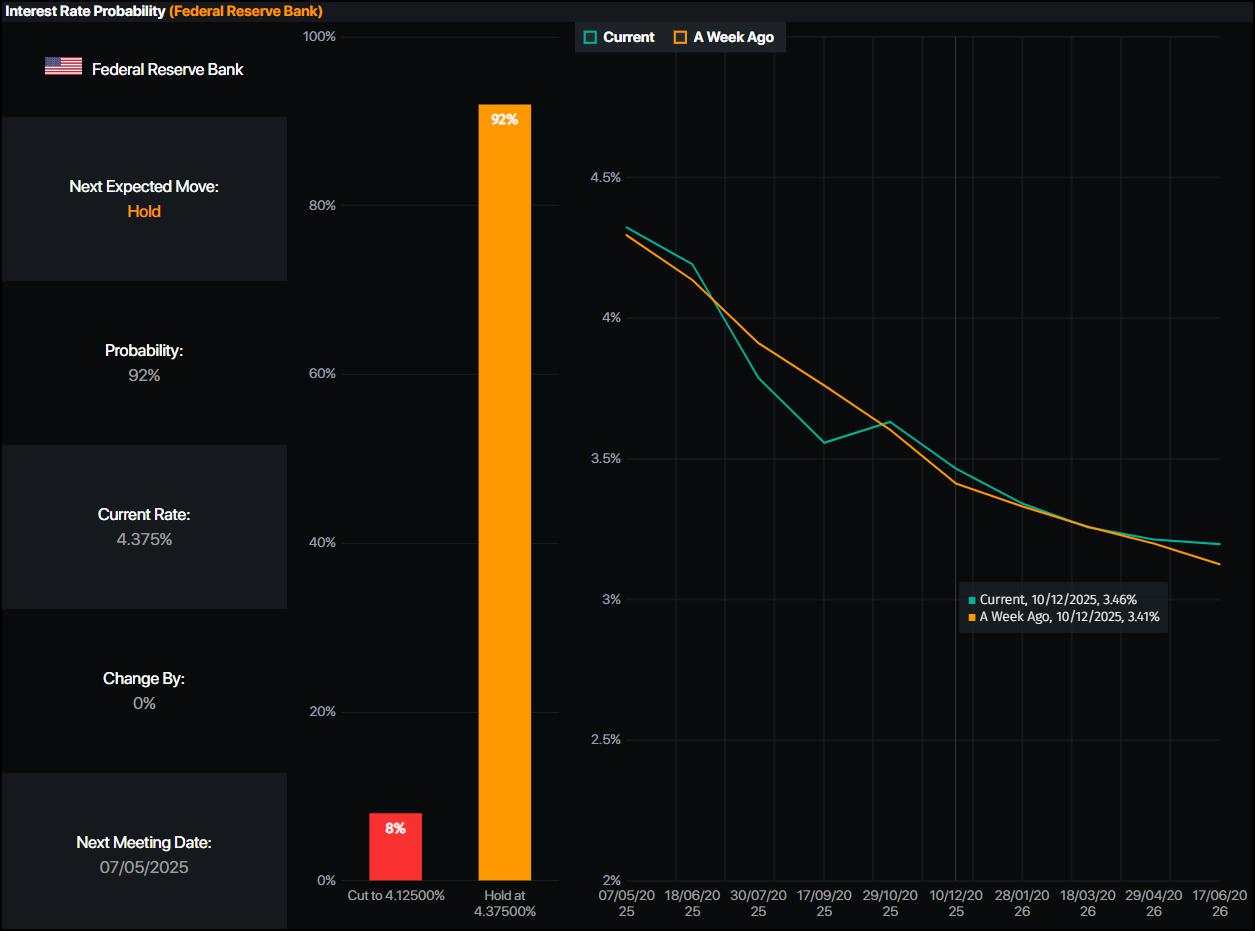Screen dimensions: 1255x931
Task: Click the 10/12/2025 data point on chart
Action: coord(956,473)
